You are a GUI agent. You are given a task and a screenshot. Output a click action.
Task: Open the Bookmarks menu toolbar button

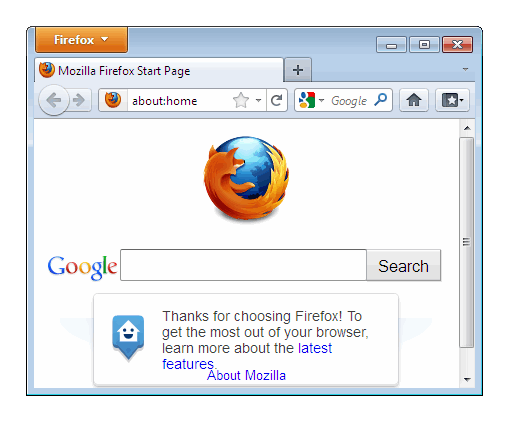coord(452,100)
